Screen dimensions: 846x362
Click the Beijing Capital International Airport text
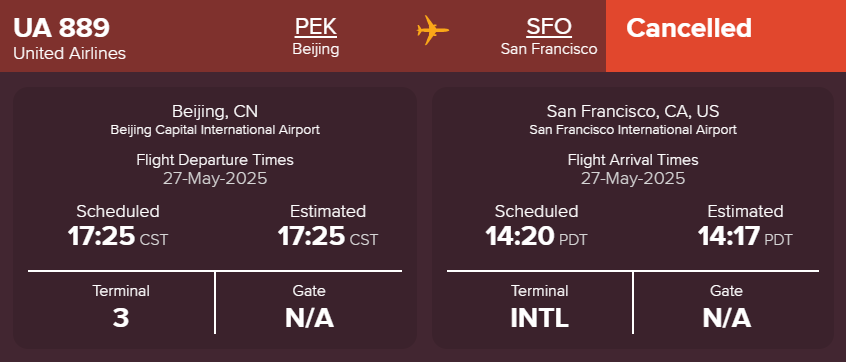pyautogui.click(x=215, y=130)
